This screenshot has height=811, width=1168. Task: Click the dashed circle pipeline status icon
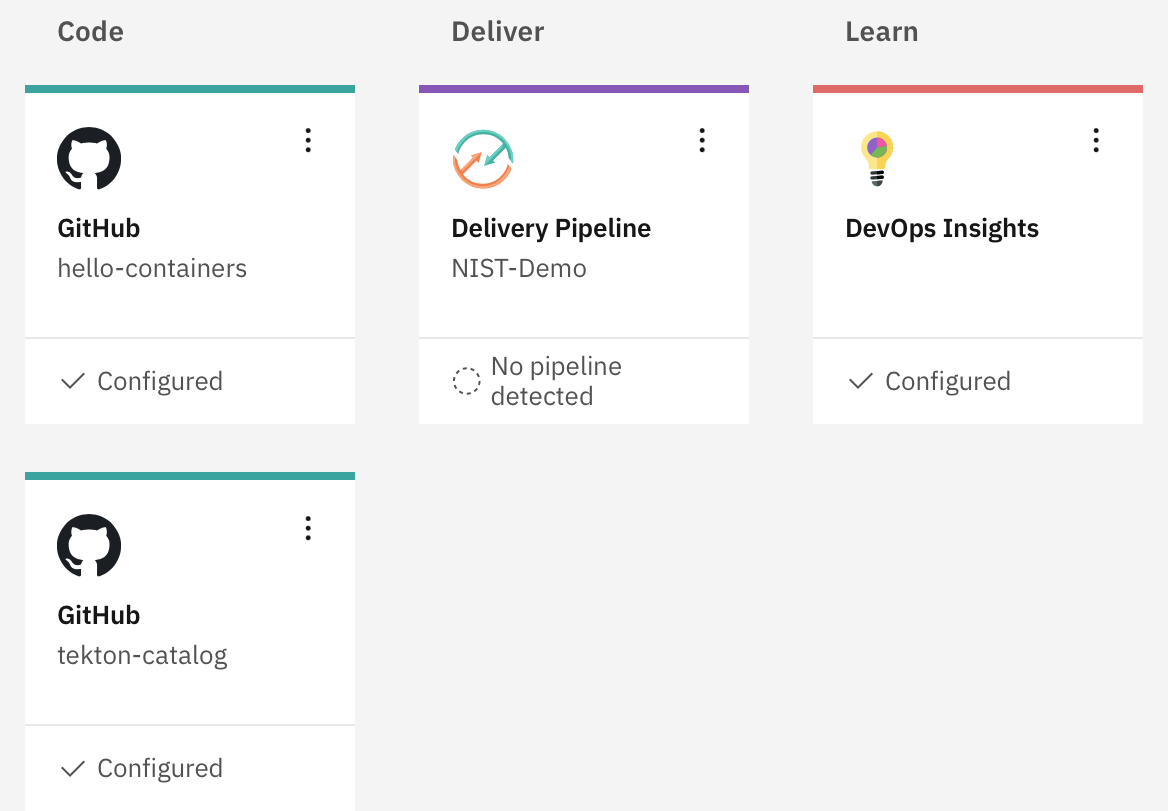click(x=467, y=381)
